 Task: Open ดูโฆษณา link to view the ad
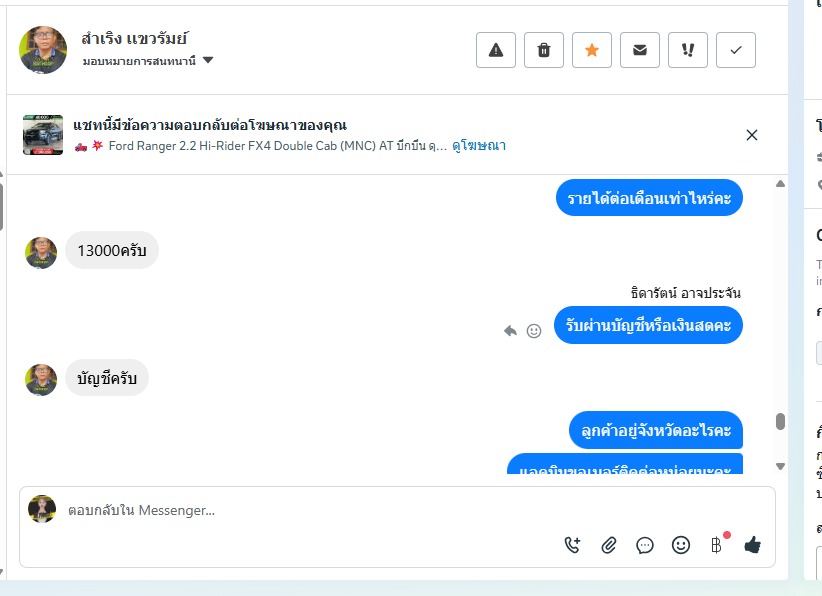(479, 146)
